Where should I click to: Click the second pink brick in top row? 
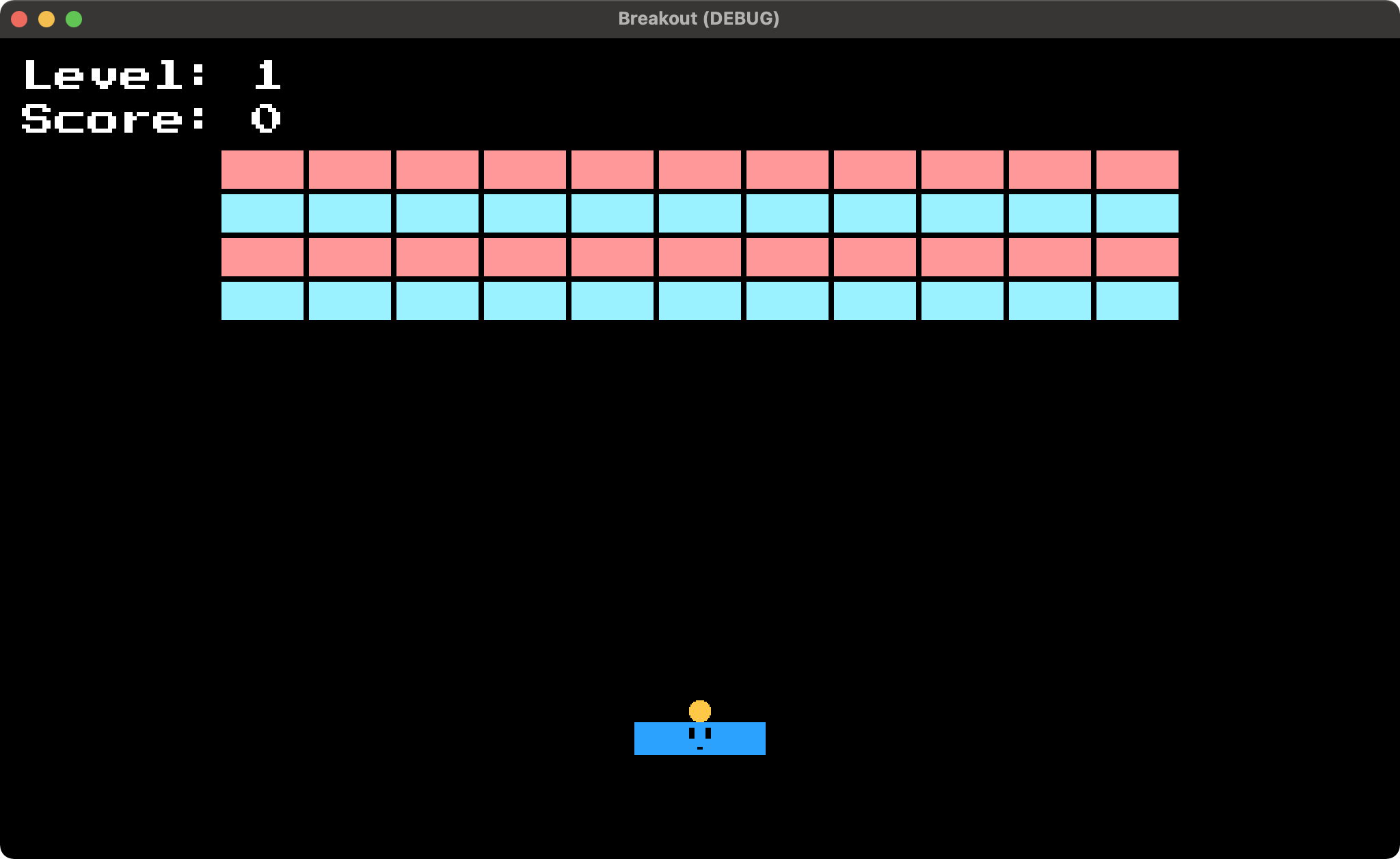[x=350, y=170]
